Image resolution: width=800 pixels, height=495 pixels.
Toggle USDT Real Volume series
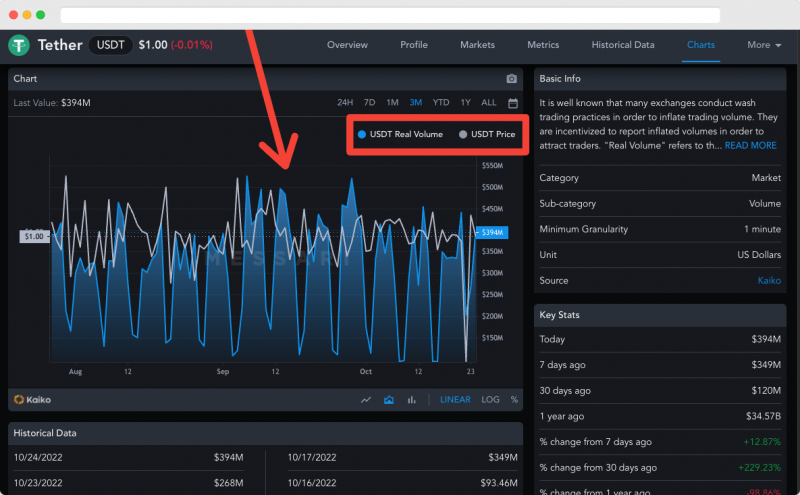coord(401,134)
